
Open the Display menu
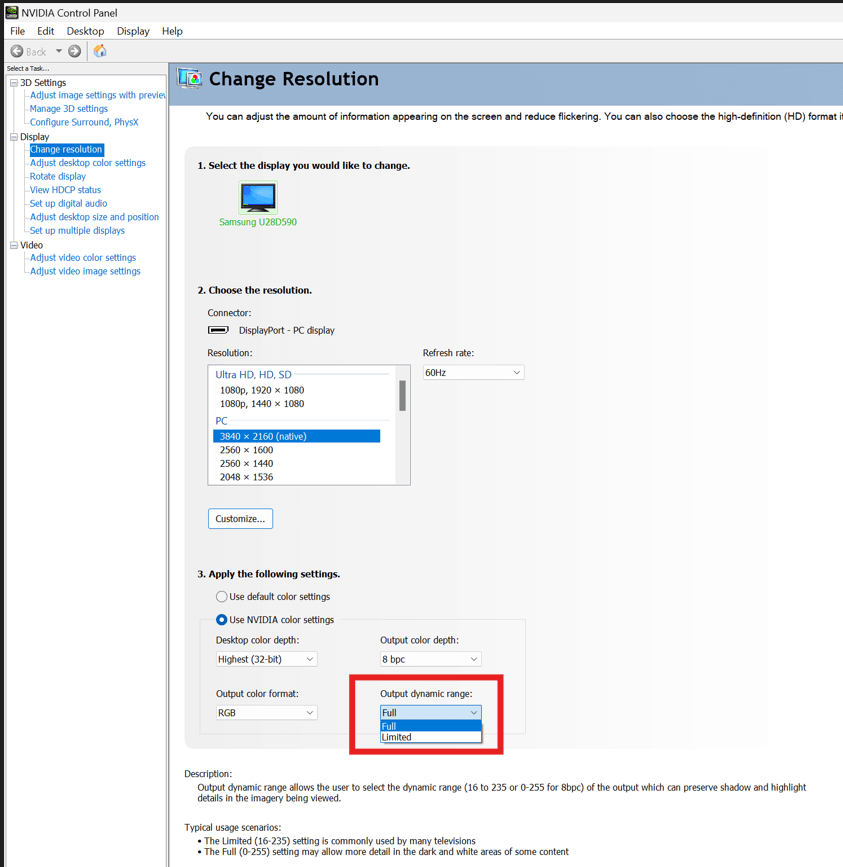pyautogui.click(x=133, y=31)
